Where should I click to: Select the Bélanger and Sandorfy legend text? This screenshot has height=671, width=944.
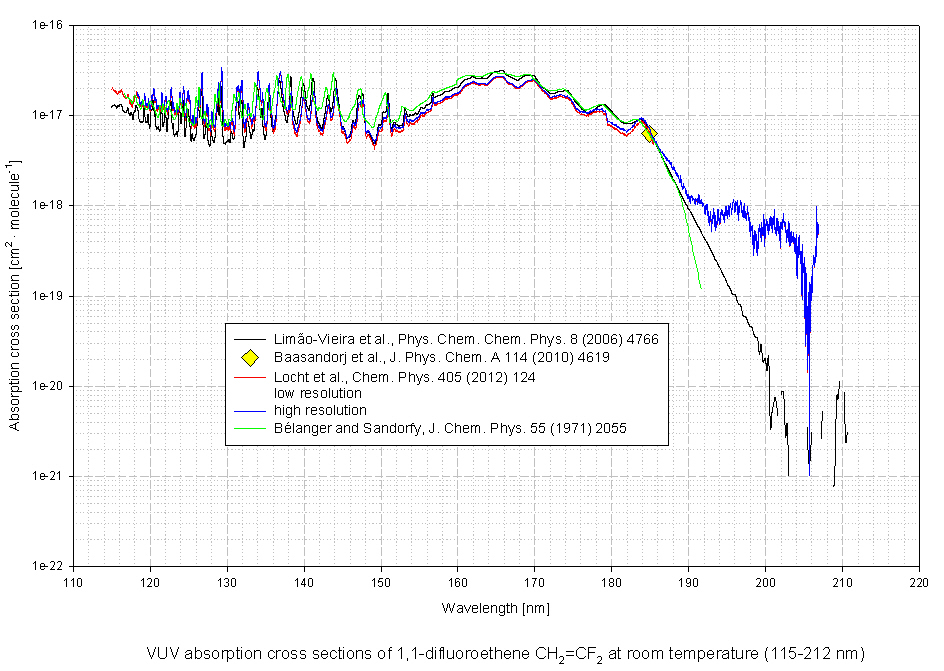click(x=456, y=428)
